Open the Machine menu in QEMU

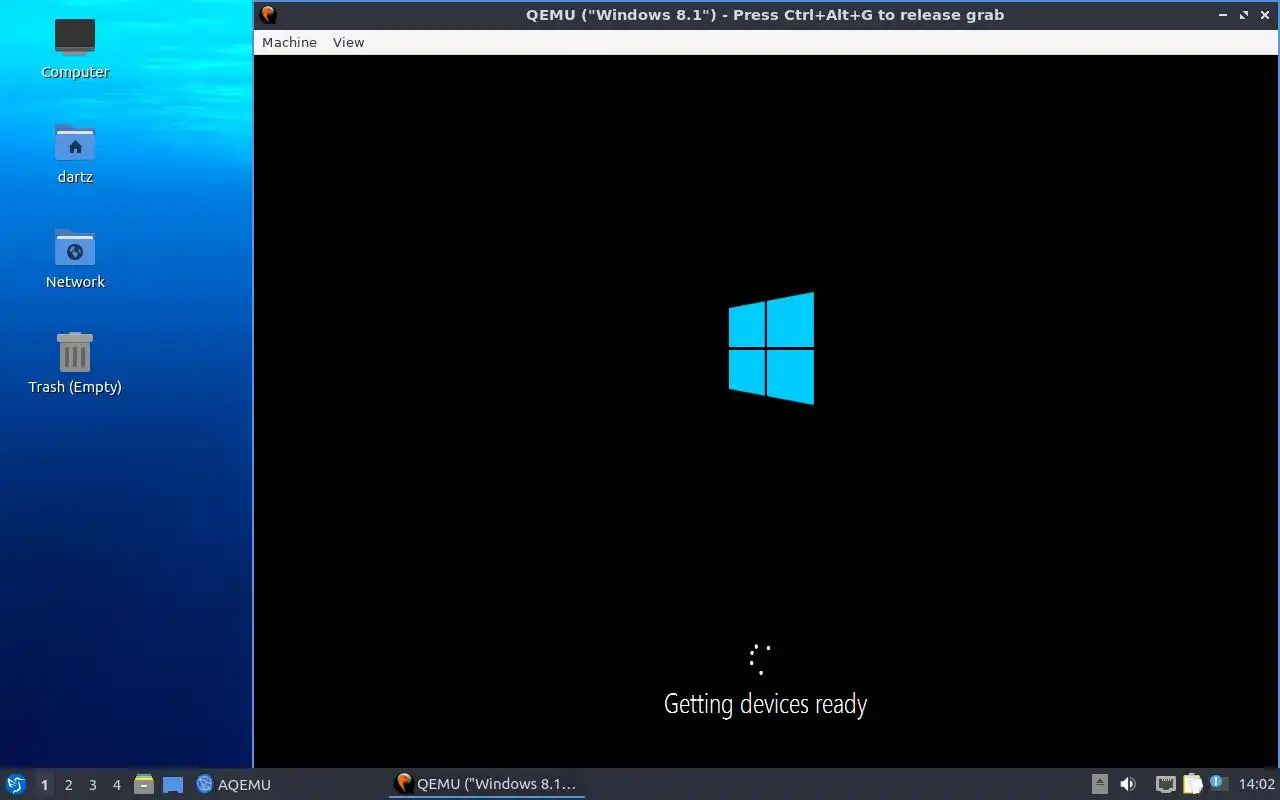tap(289, 42)
